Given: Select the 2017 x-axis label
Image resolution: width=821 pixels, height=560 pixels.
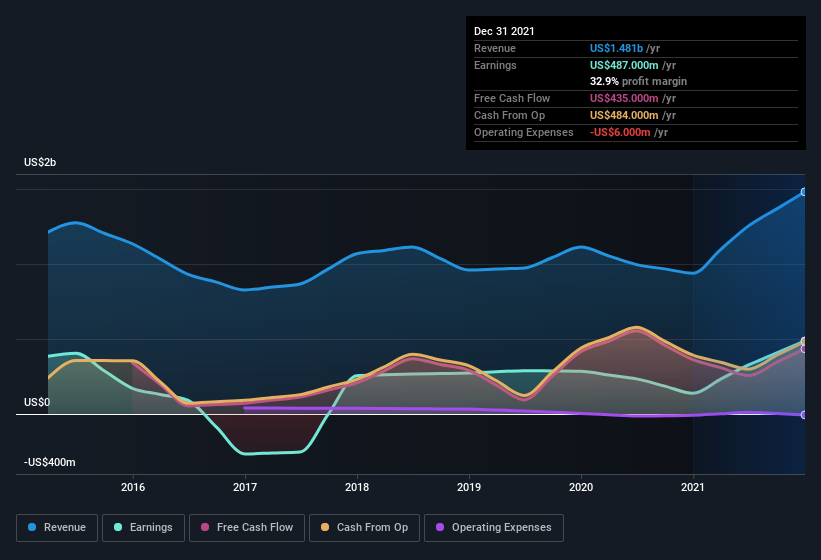Looking at the screenshot, I should point(245,487).
